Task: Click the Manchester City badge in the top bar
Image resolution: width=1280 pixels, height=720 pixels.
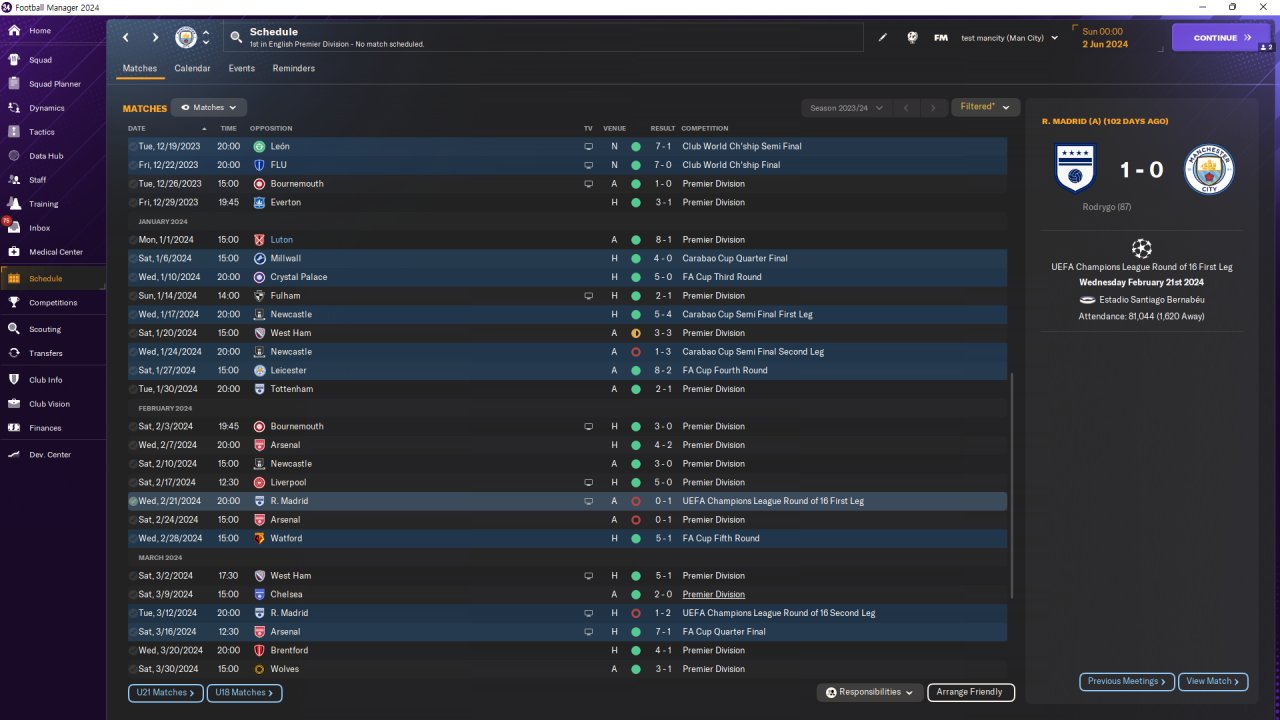Action: [186, 38]
